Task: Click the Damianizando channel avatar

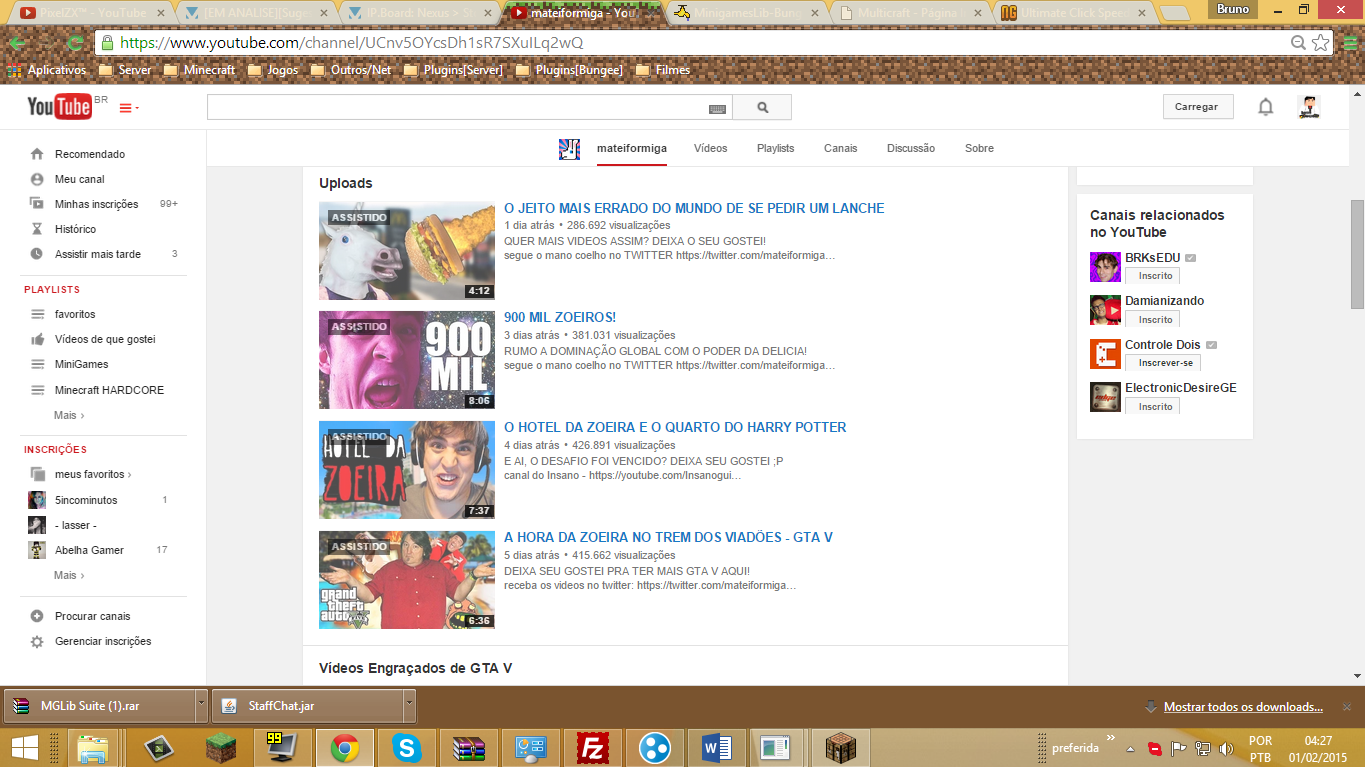Action: pyautogui.click(x=1105, y=310)
